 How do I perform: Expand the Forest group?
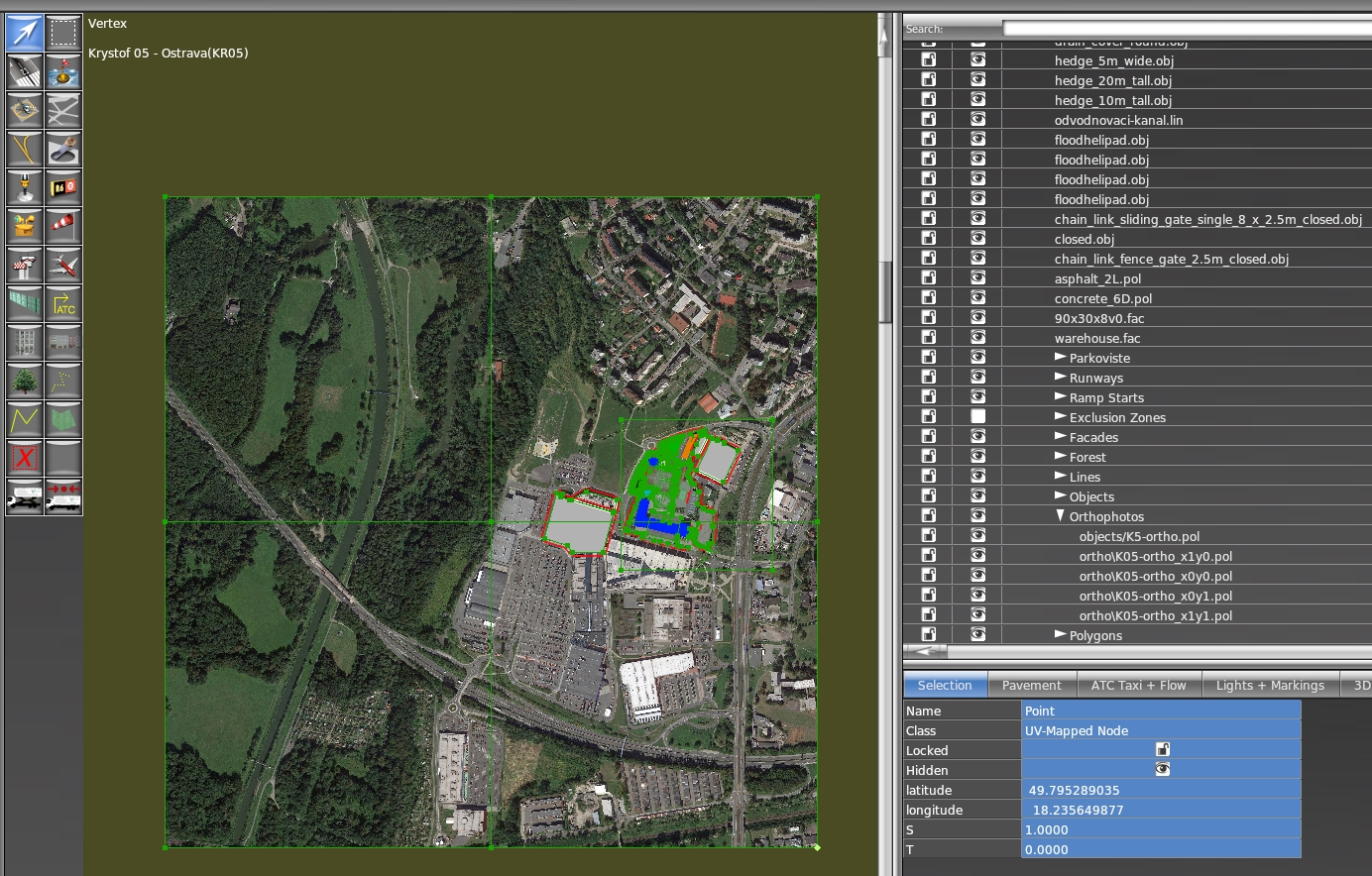pos(1060,456)
